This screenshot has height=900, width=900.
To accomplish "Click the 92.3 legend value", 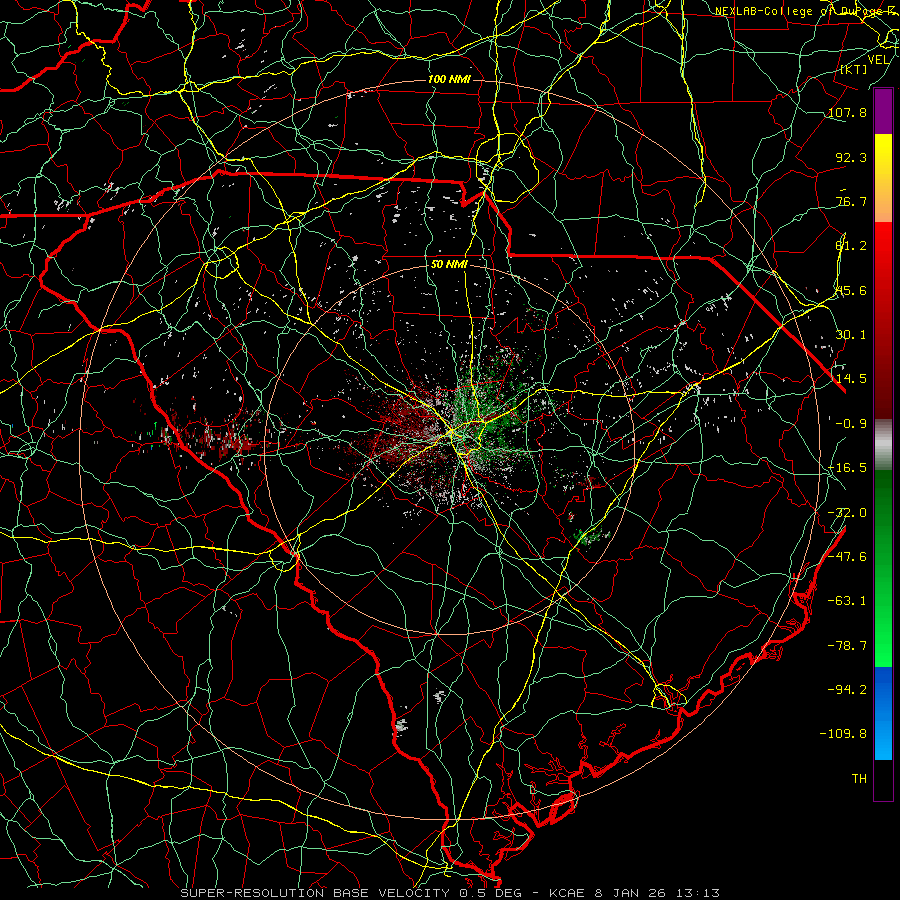I will coord(851,157).
